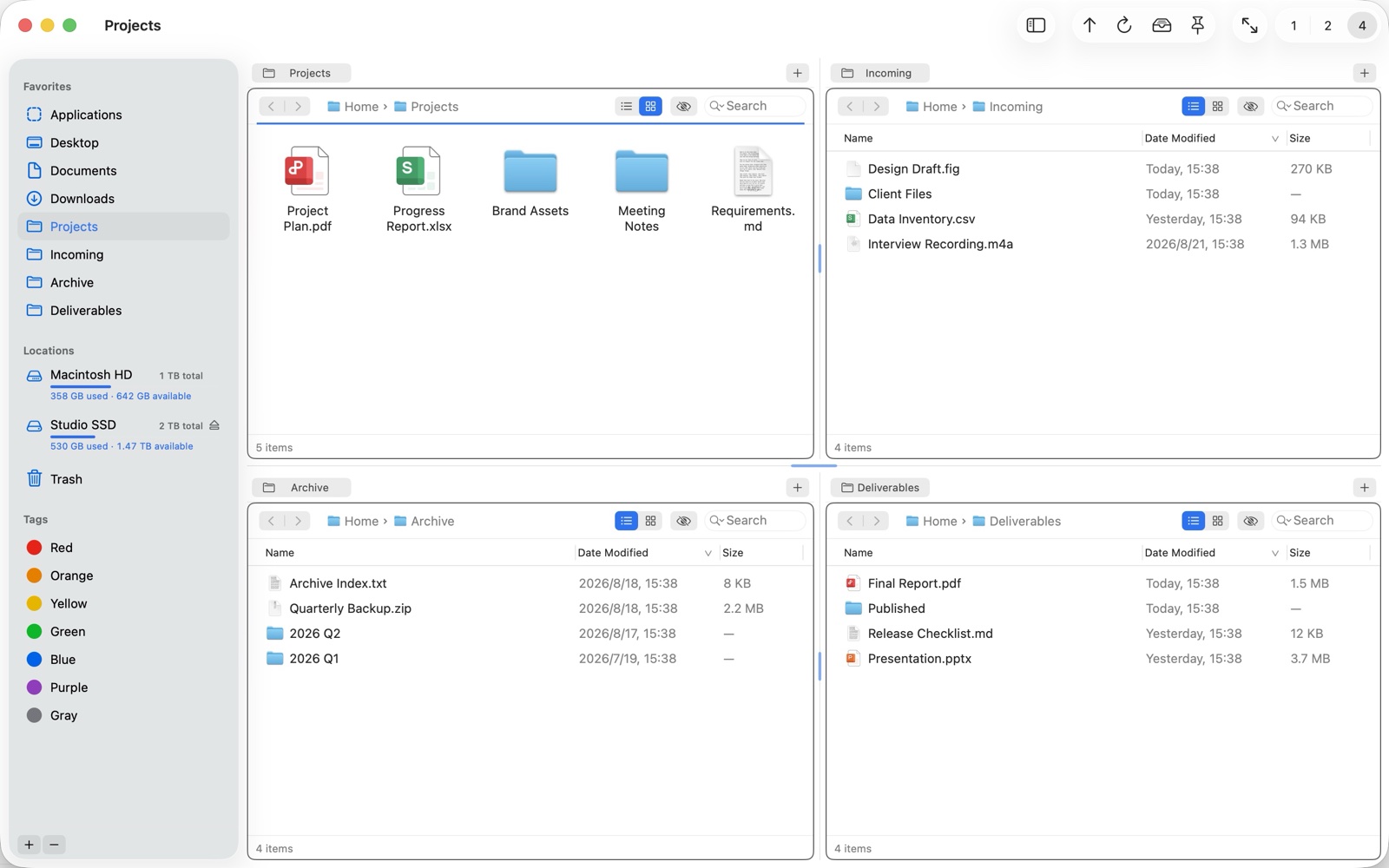Click the drive tray icon in the top toolbar
Screen dimensions: 1389x868
(1162, 25)
